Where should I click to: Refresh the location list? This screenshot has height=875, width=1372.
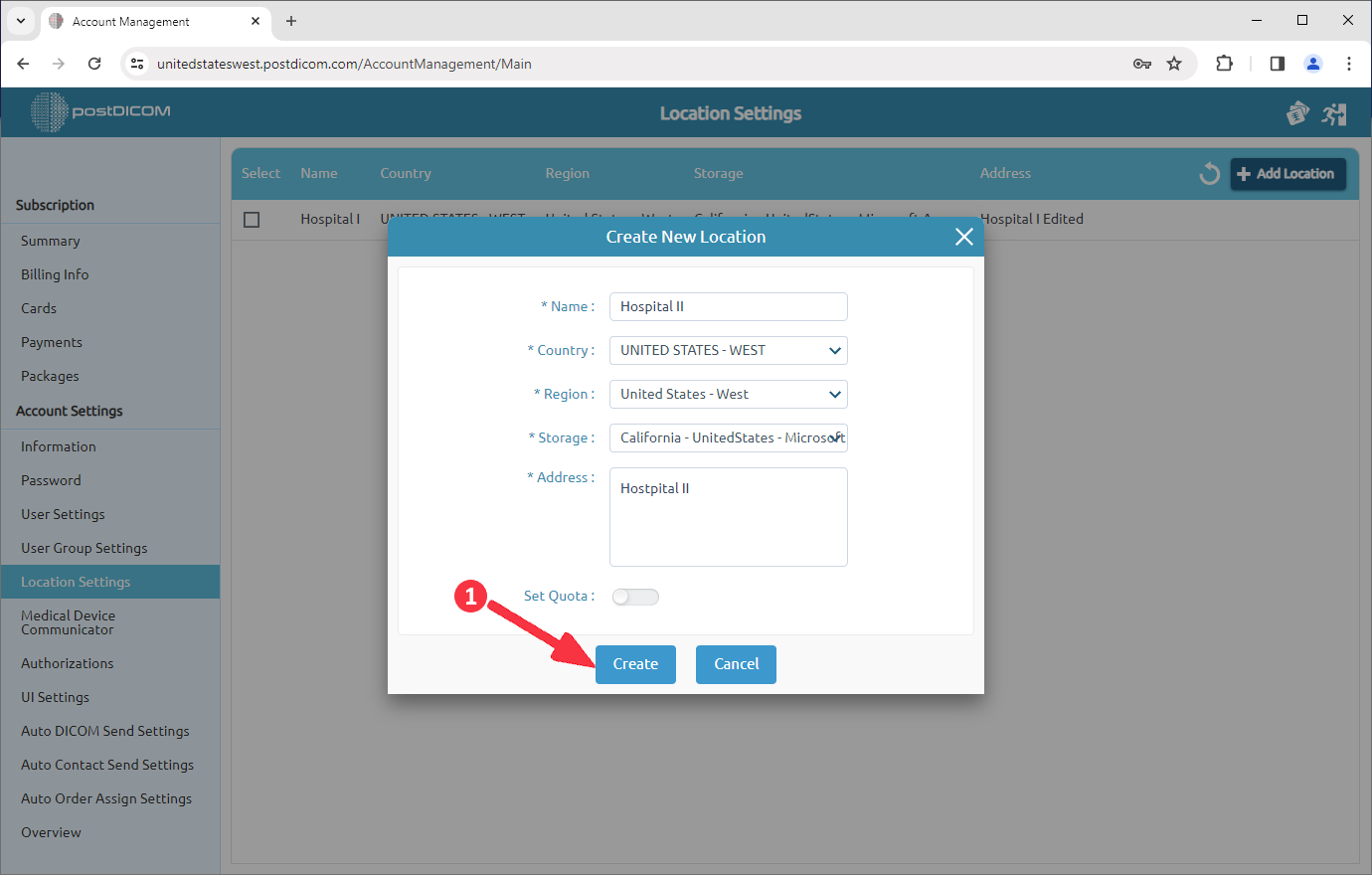(1209, 173)
